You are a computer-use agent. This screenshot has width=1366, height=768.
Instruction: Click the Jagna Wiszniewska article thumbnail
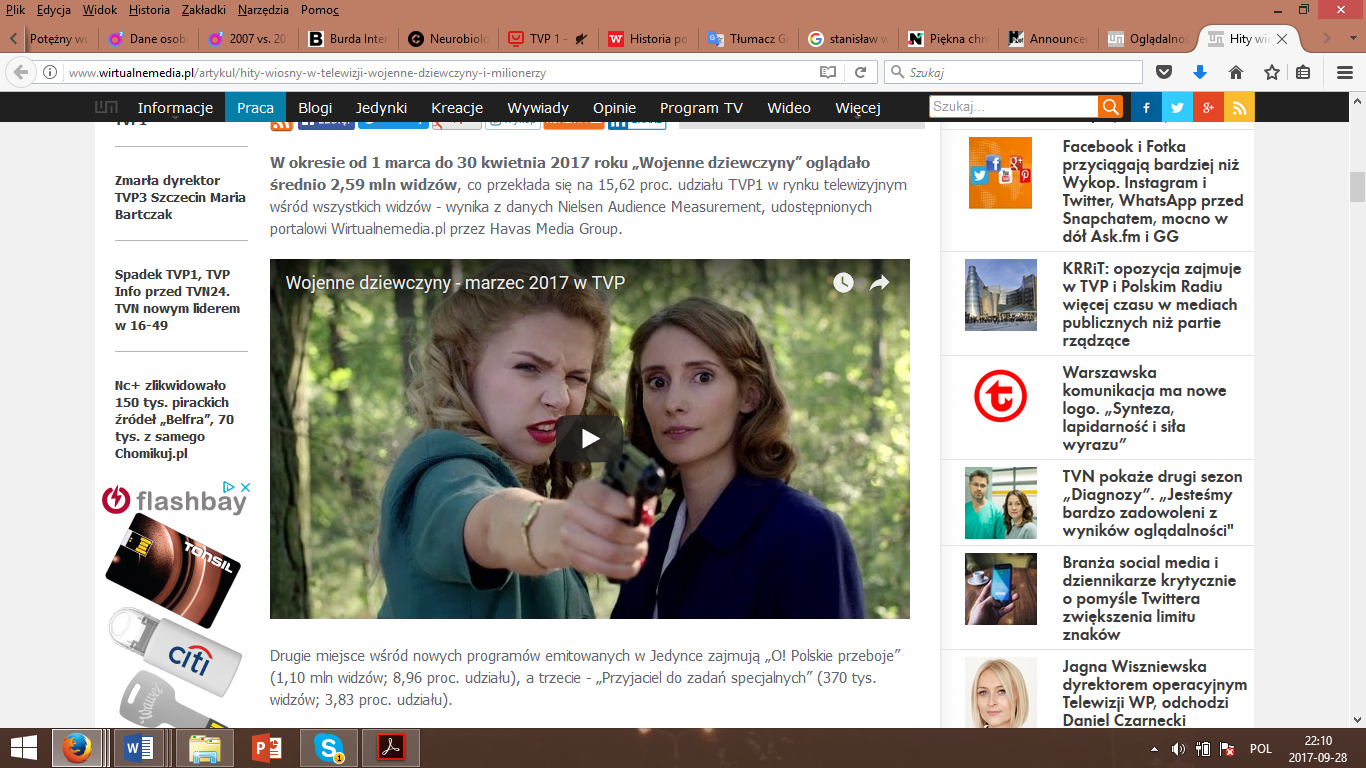(x=1000, y=693)
